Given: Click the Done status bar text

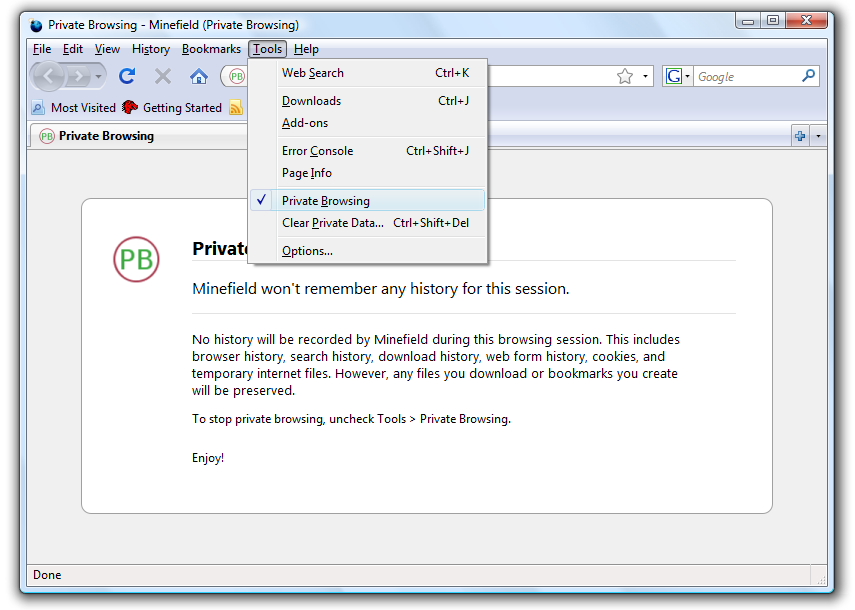Looking at the screenshot, I should click(47, 575).
